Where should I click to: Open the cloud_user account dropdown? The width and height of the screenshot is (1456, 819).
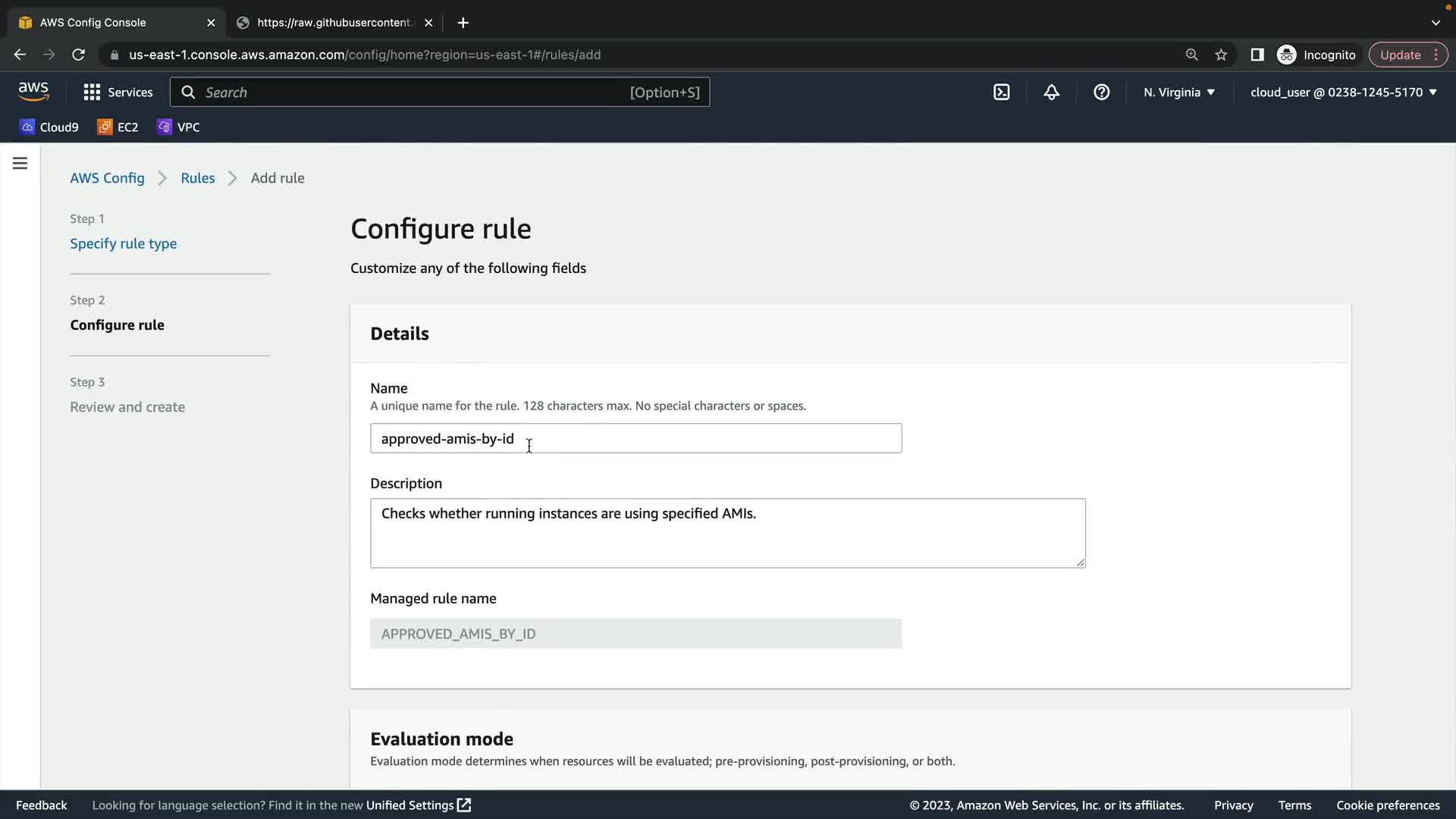point(1343,92)
